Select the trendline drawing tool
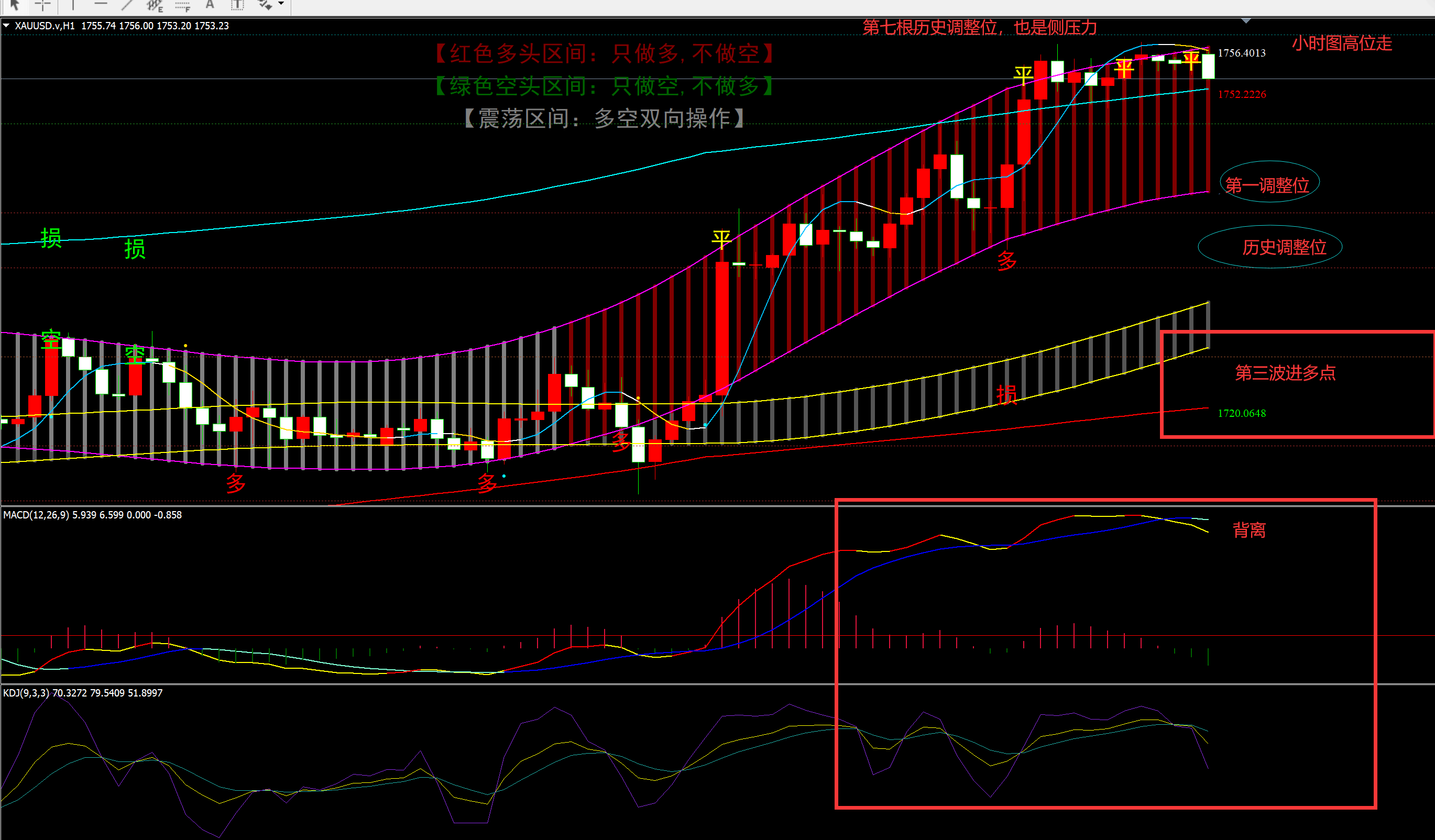Image resolution: width=1435 pixels, height=840 pixels. tap(127, 5)
